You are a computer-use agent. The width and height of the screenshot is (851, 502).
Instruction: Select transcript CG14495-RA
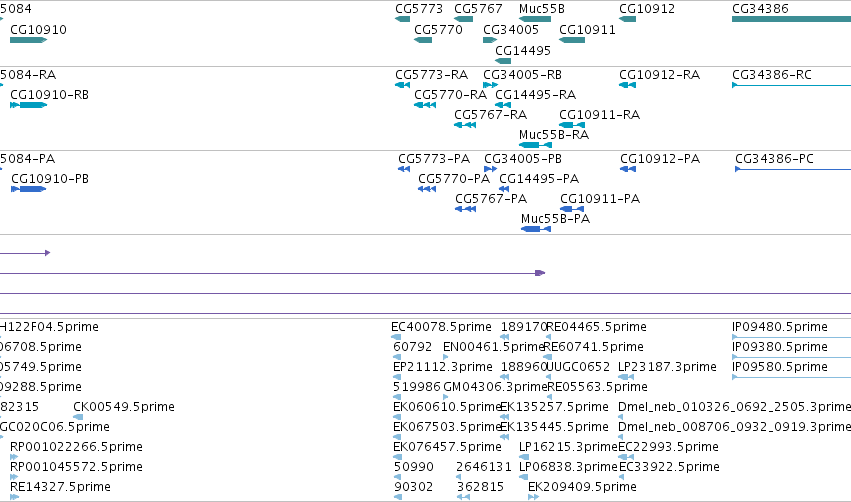coord(503,105)
